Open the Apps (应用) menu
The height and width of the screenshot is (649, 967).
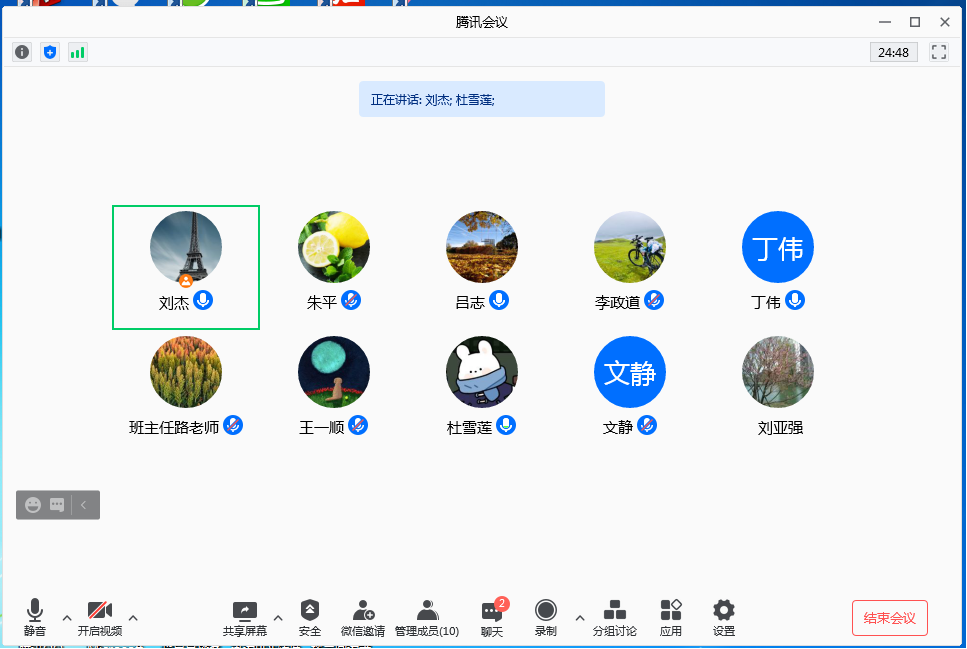[x=671, y=618]
